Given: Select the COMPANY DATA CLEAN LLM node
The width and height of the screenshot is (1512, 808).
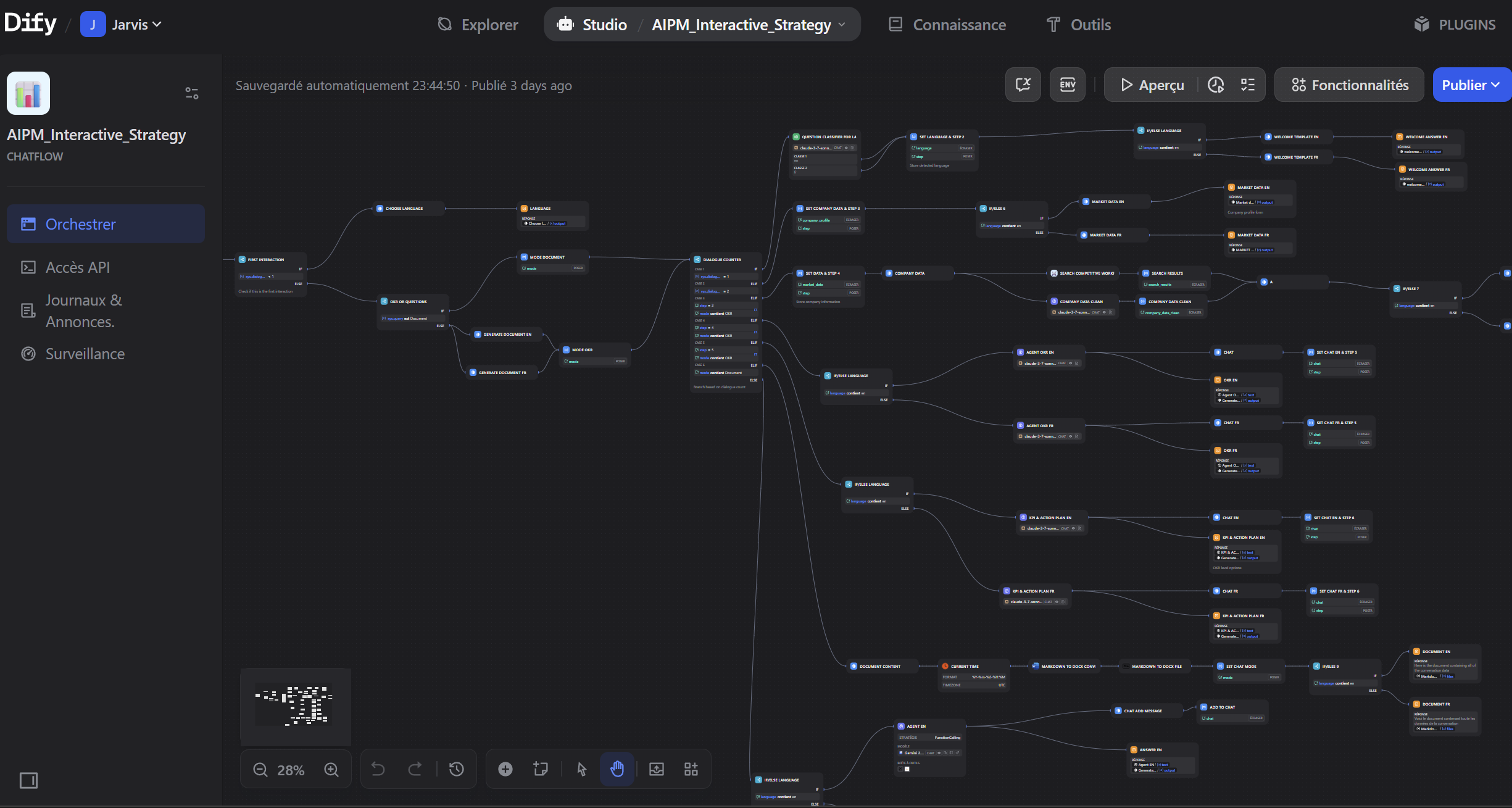Looking at the screenshot, I should (x=1083, y=307).
